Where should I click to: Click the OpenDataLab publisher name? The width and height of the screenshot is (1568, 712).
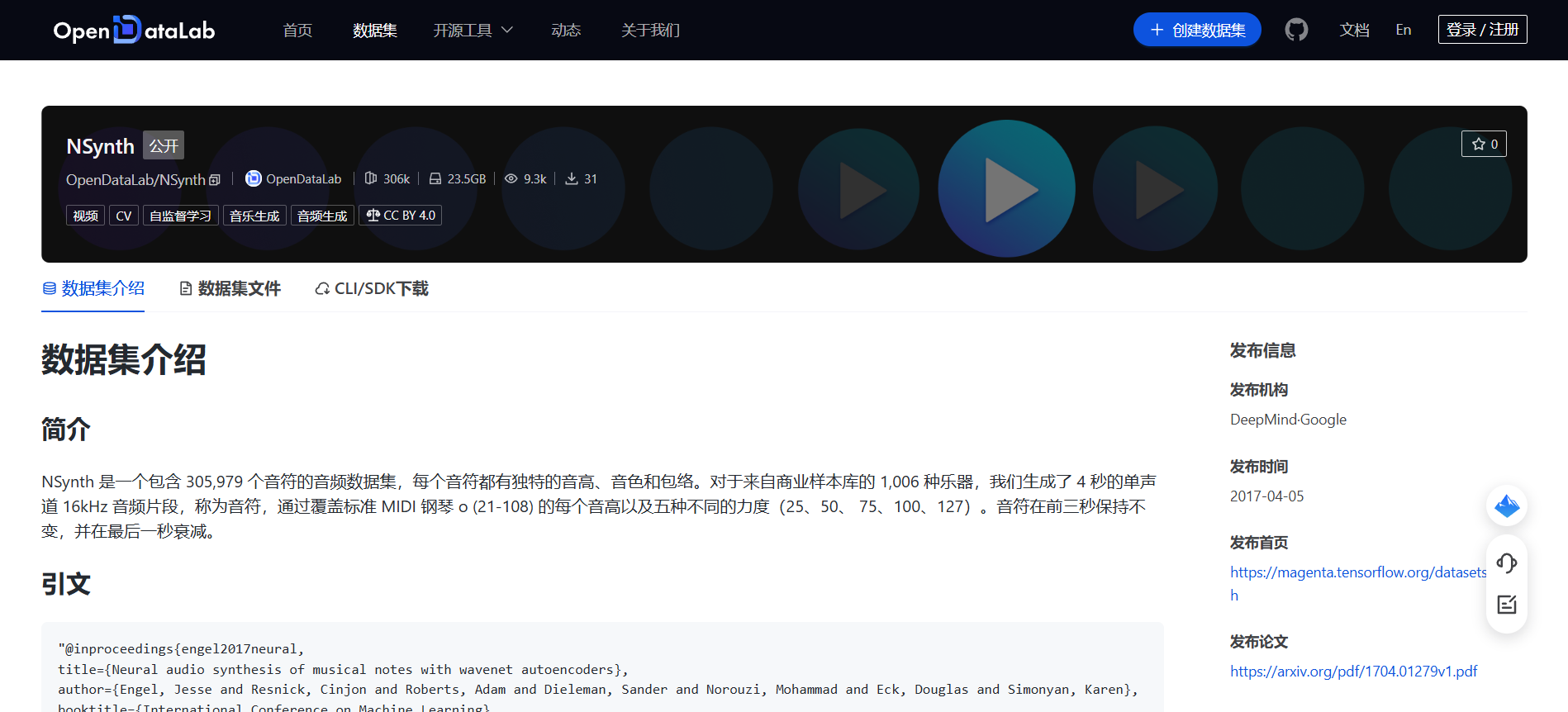[x=303, y=179]
